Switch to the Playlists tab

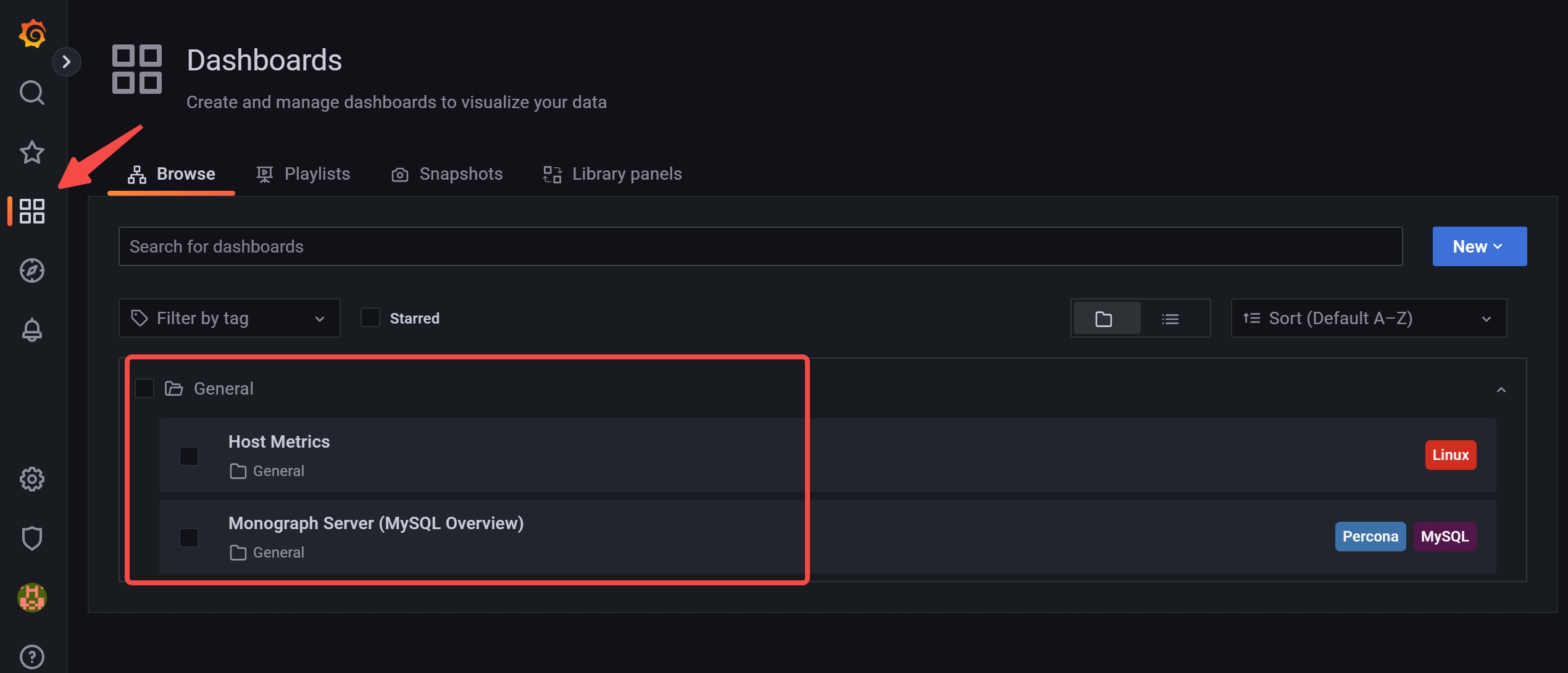coord(303,174)
